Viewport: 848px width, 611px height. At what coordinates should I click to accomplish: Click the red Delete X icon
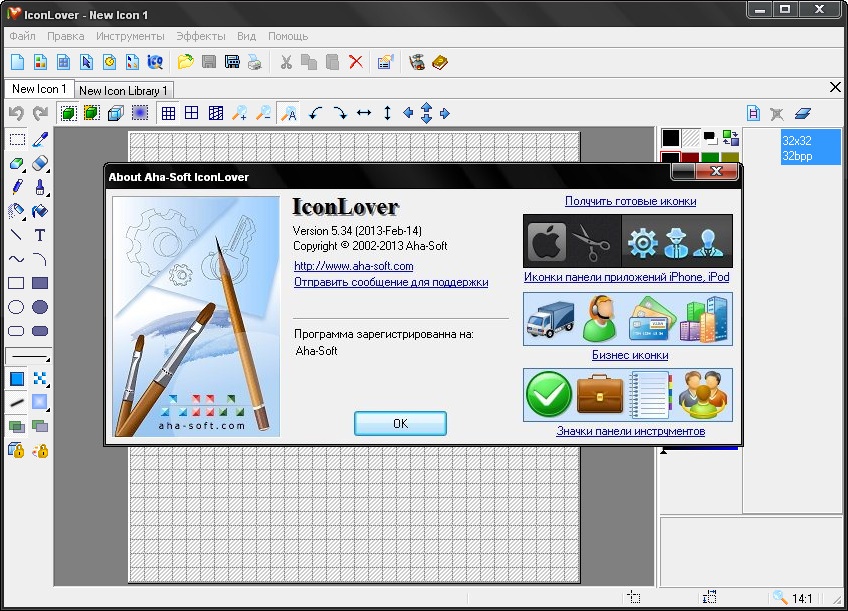(355, 62)
